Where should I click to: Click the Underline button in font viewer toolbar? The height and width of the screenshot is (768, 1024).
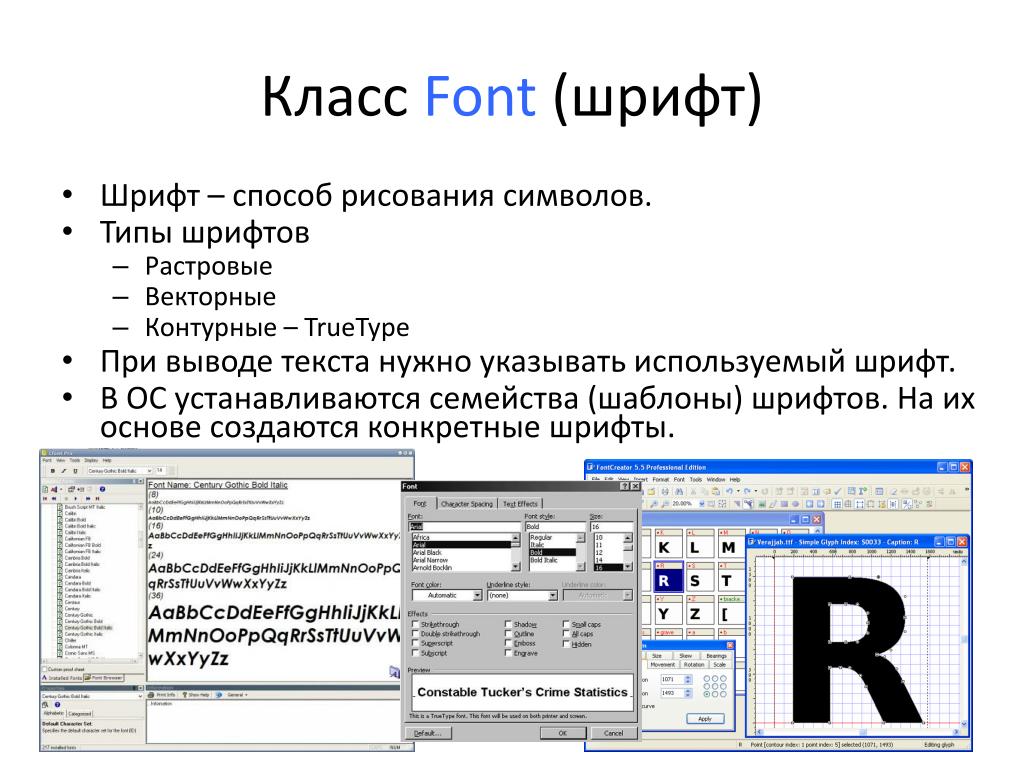[x=75, y=470]
